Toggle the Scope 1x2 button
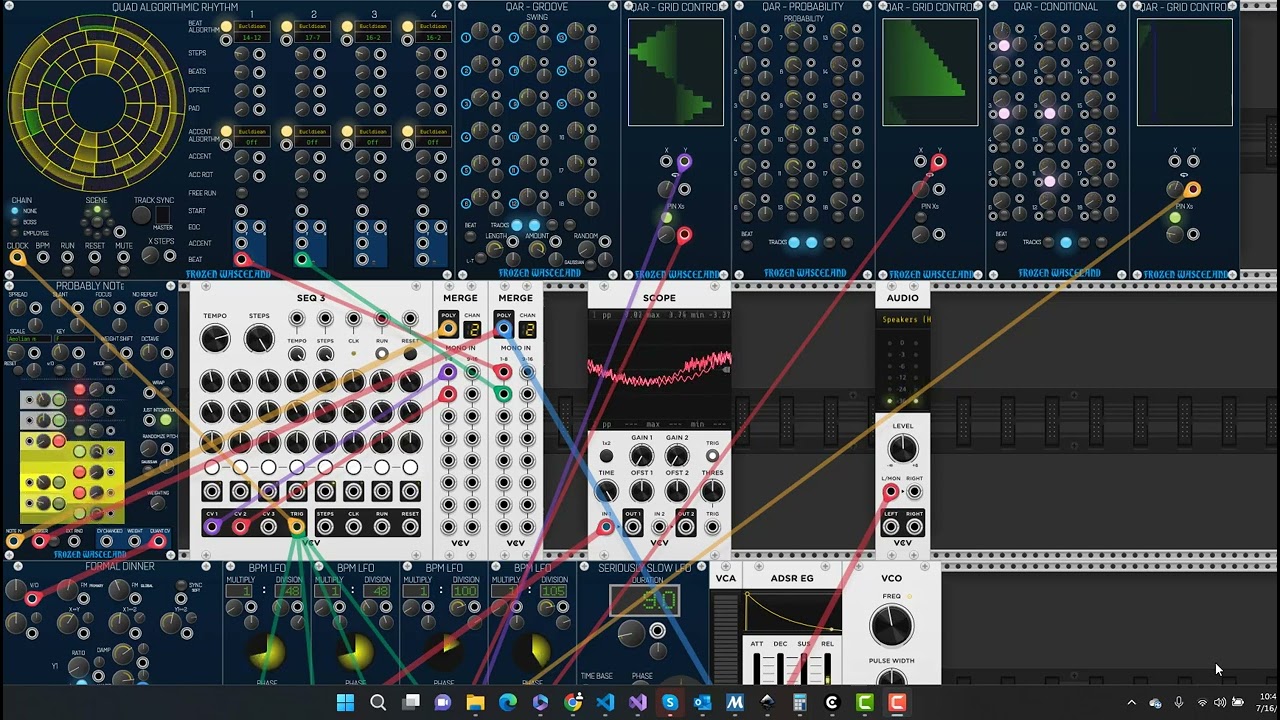1280x720 pixels. pos(606,456)
